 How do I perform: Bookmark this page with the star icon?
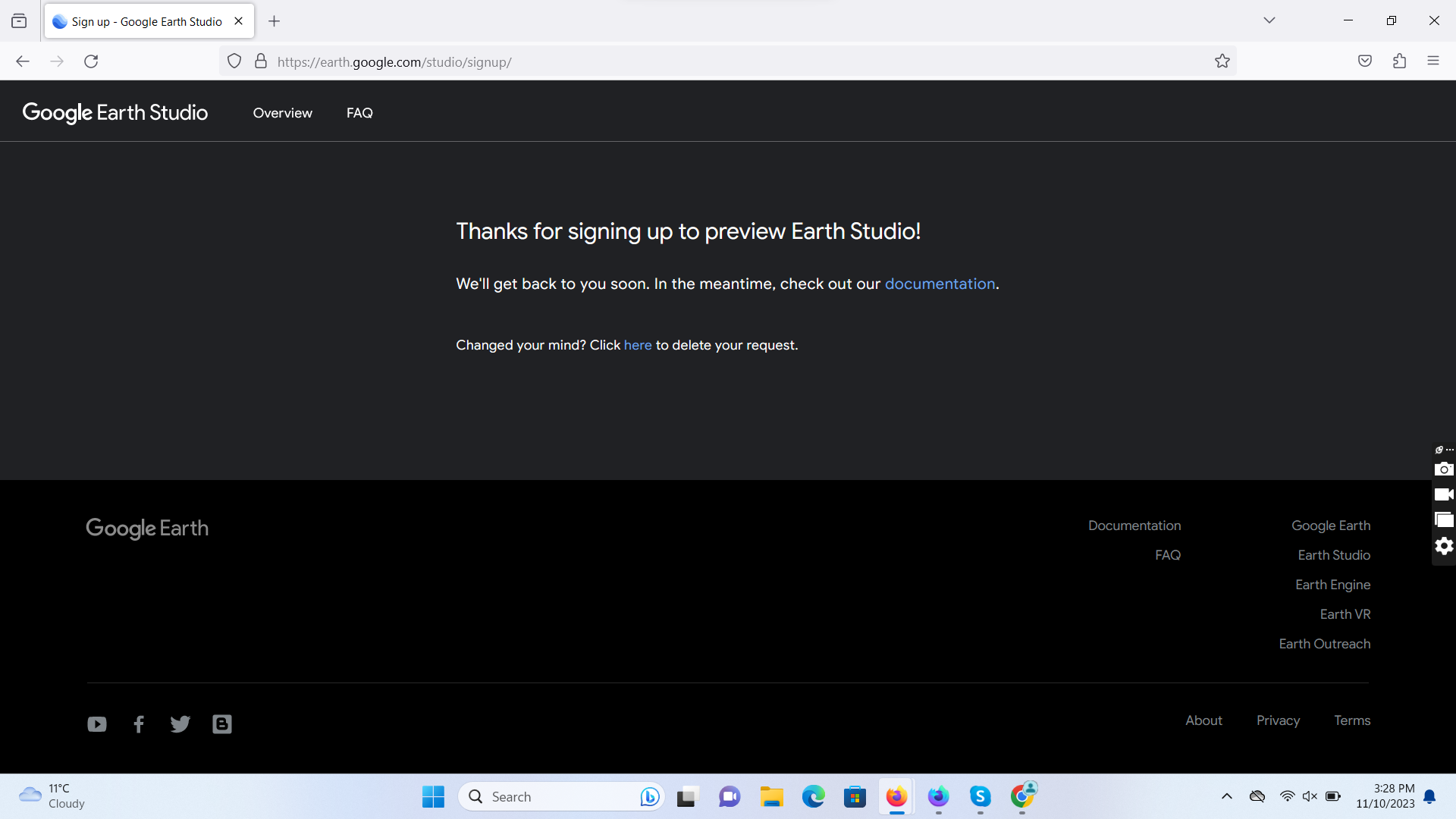click(x=1222, y=61)
